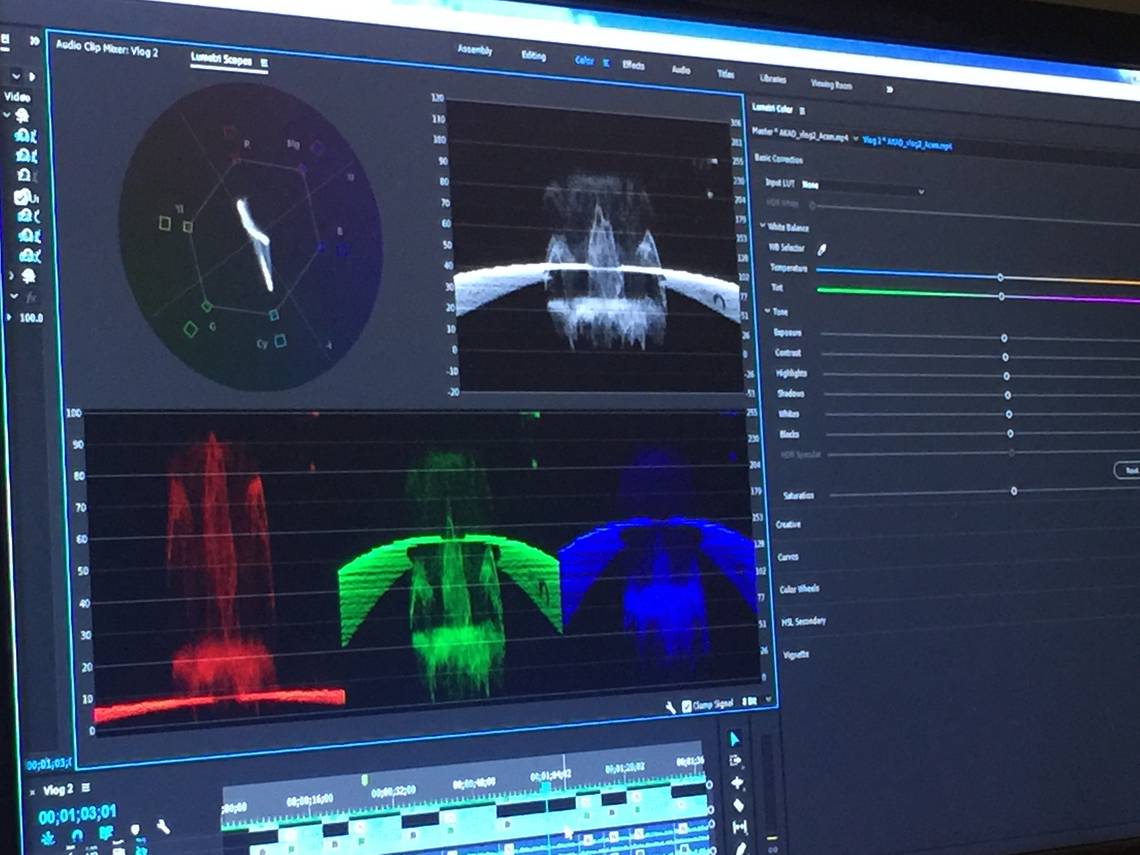Viewport: 1140px width, 855px height.
Task: Toggle the Linked Selection icon in timeline
Action: click(106, 832)
